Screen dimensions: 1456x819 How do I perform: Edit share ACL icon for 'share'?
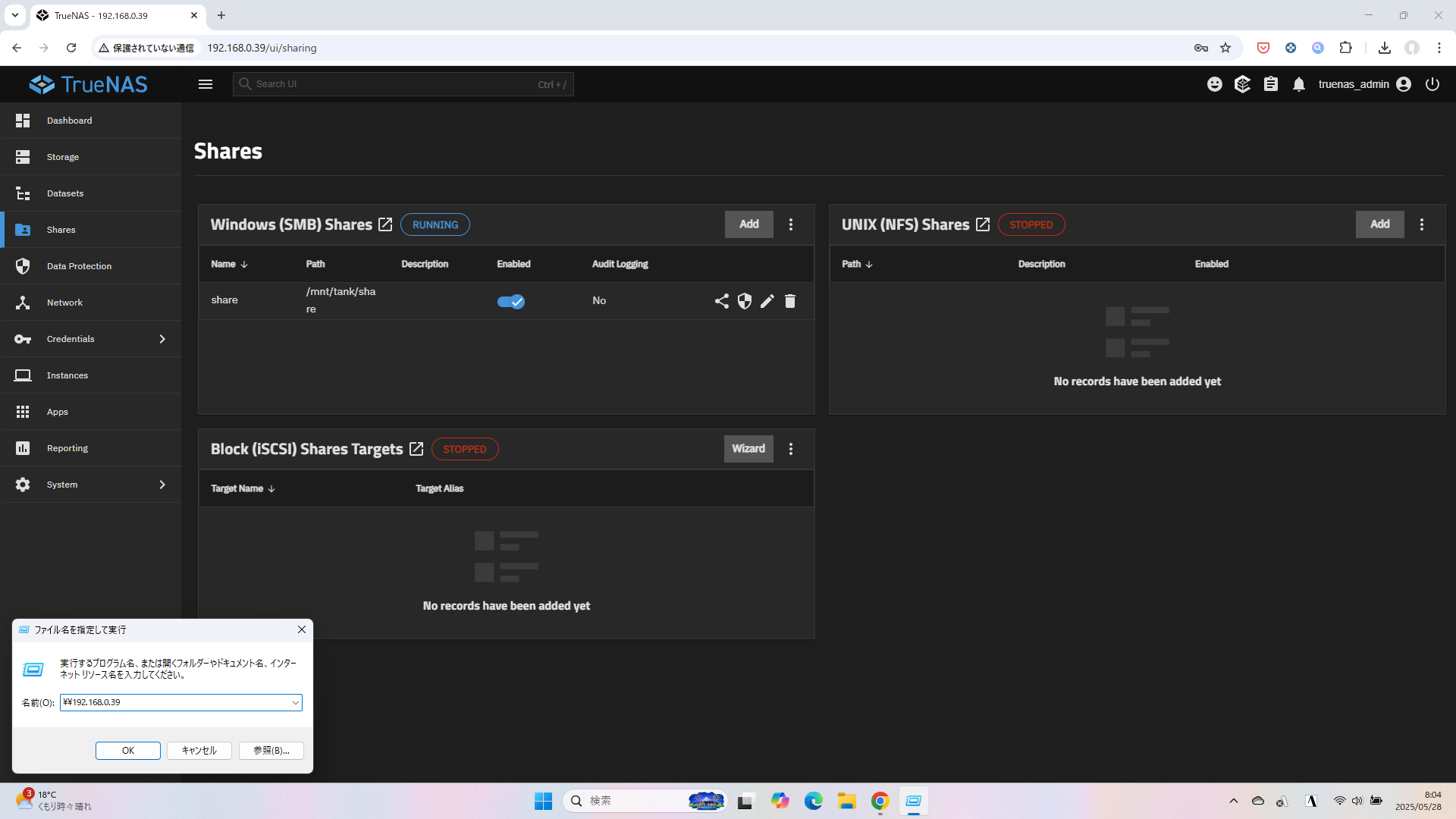tap(722, 301)
